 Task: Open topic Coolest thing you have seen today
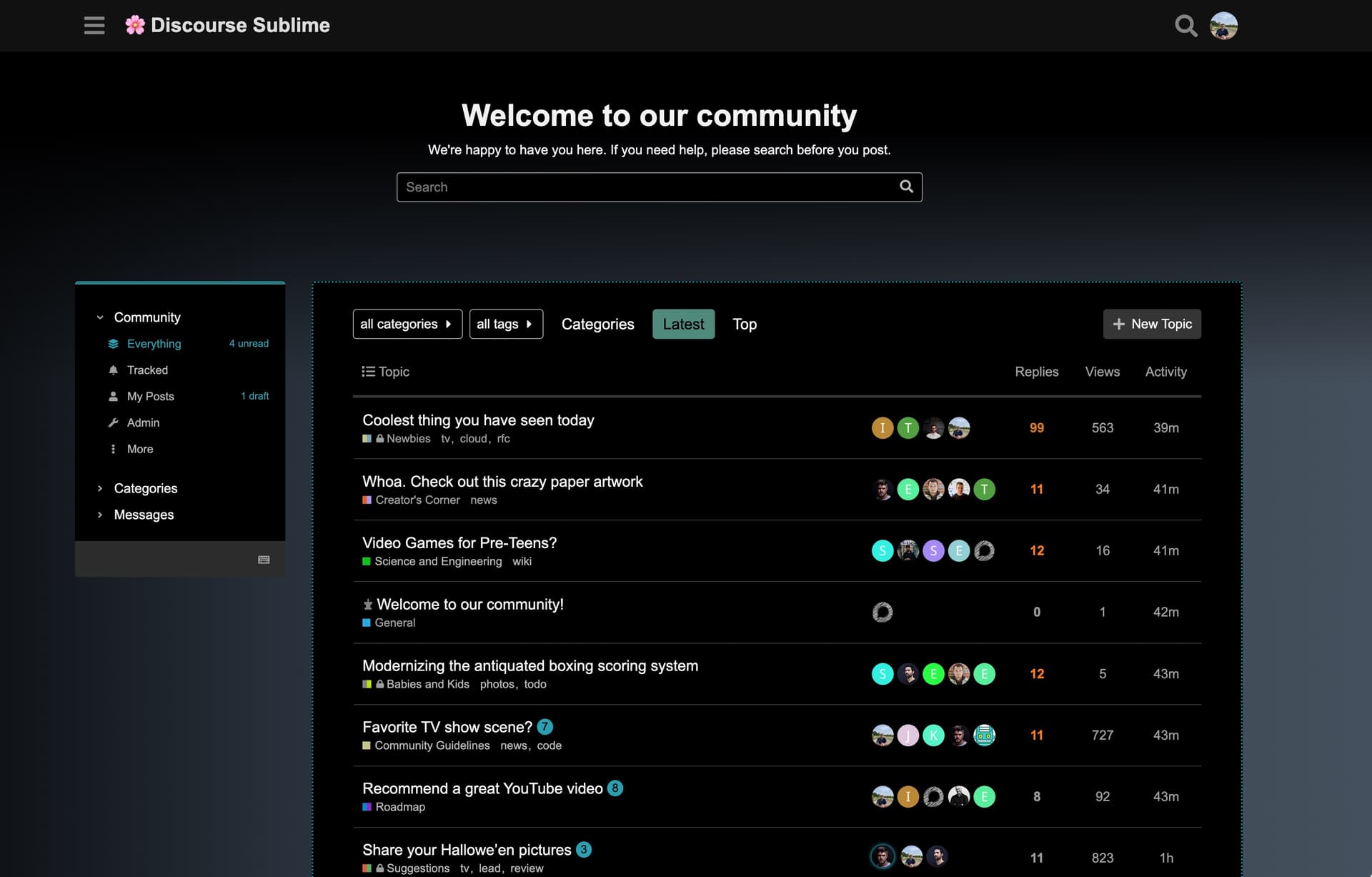(477, 420)
